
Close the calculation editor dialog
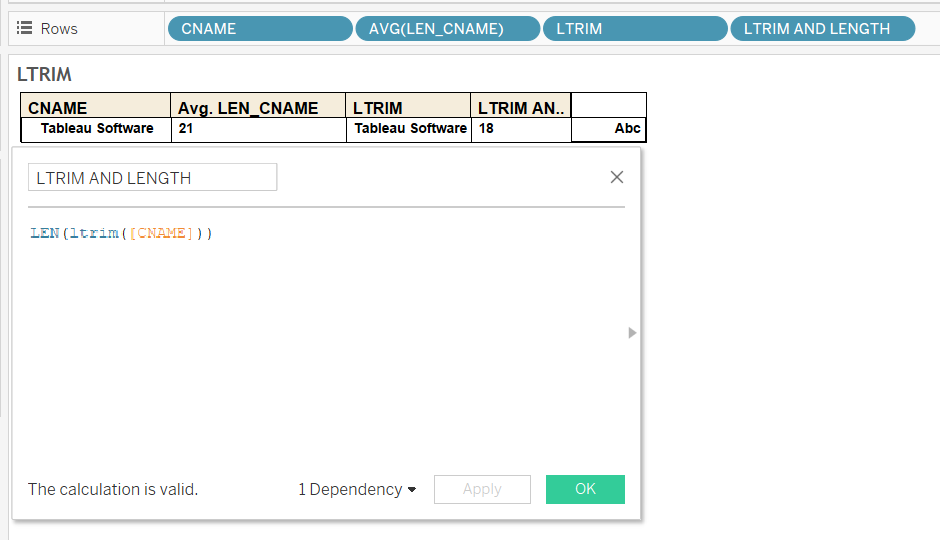click(617, 177)
